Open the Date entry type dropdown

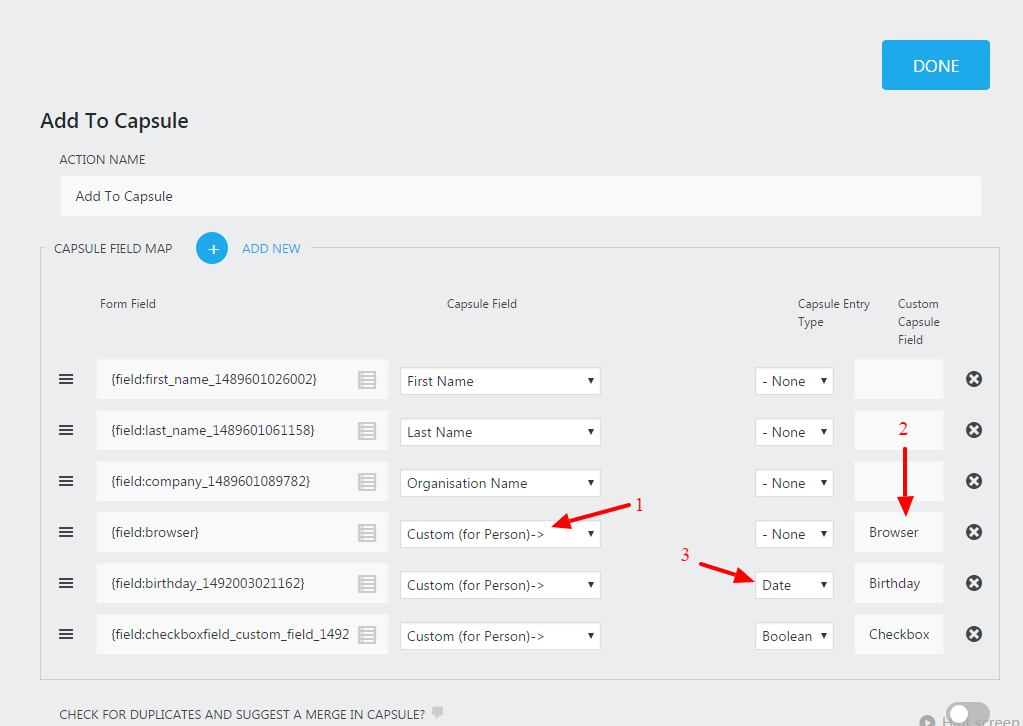[x=794, y=583]
